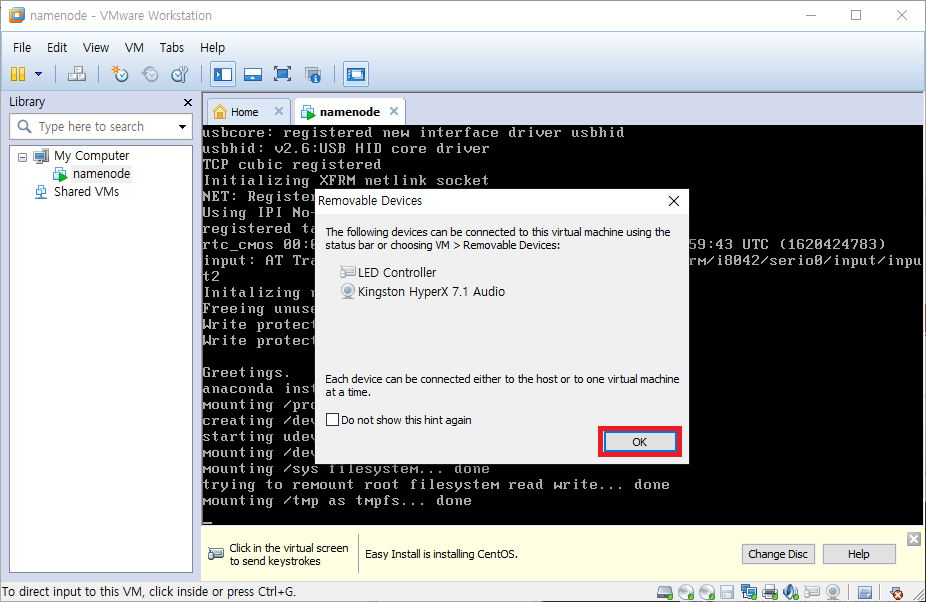Click the Shared VMs tree icon
This screenshot has height=602, width=926.
click(x=41, y=191)
